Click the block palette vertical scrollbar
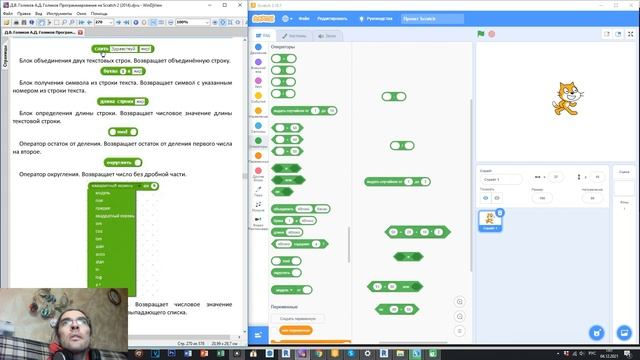This screenshot has height=360, width=640. coord(349,245)
